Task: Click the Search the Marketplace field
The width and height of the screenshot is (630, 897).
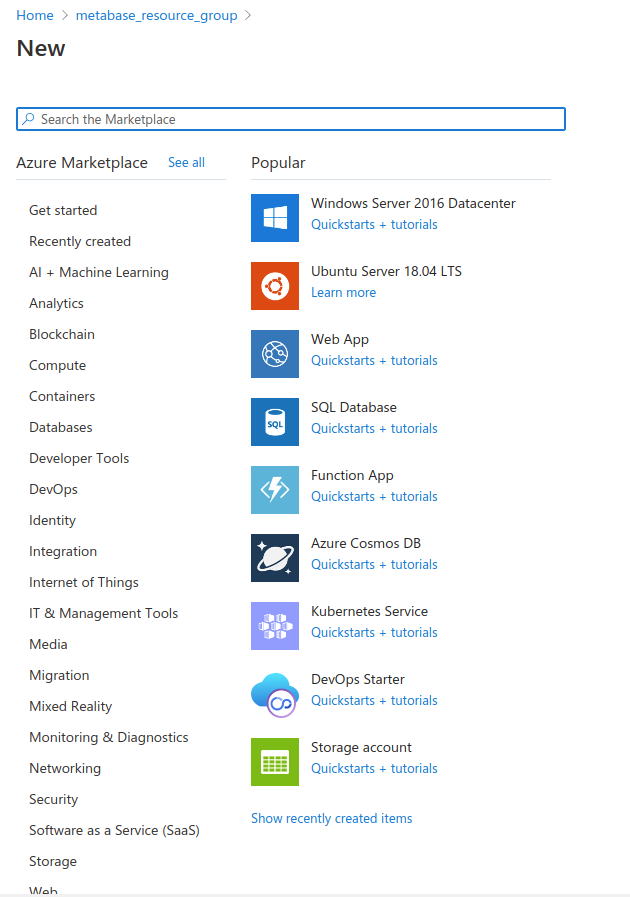Action: pyautogui.click(x=290, y=118)
